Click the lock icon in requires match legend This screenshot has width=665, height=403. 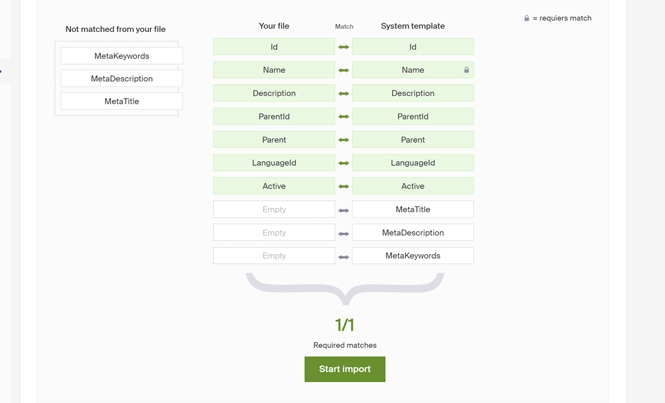pyautogui.click(x=527, y=18)
